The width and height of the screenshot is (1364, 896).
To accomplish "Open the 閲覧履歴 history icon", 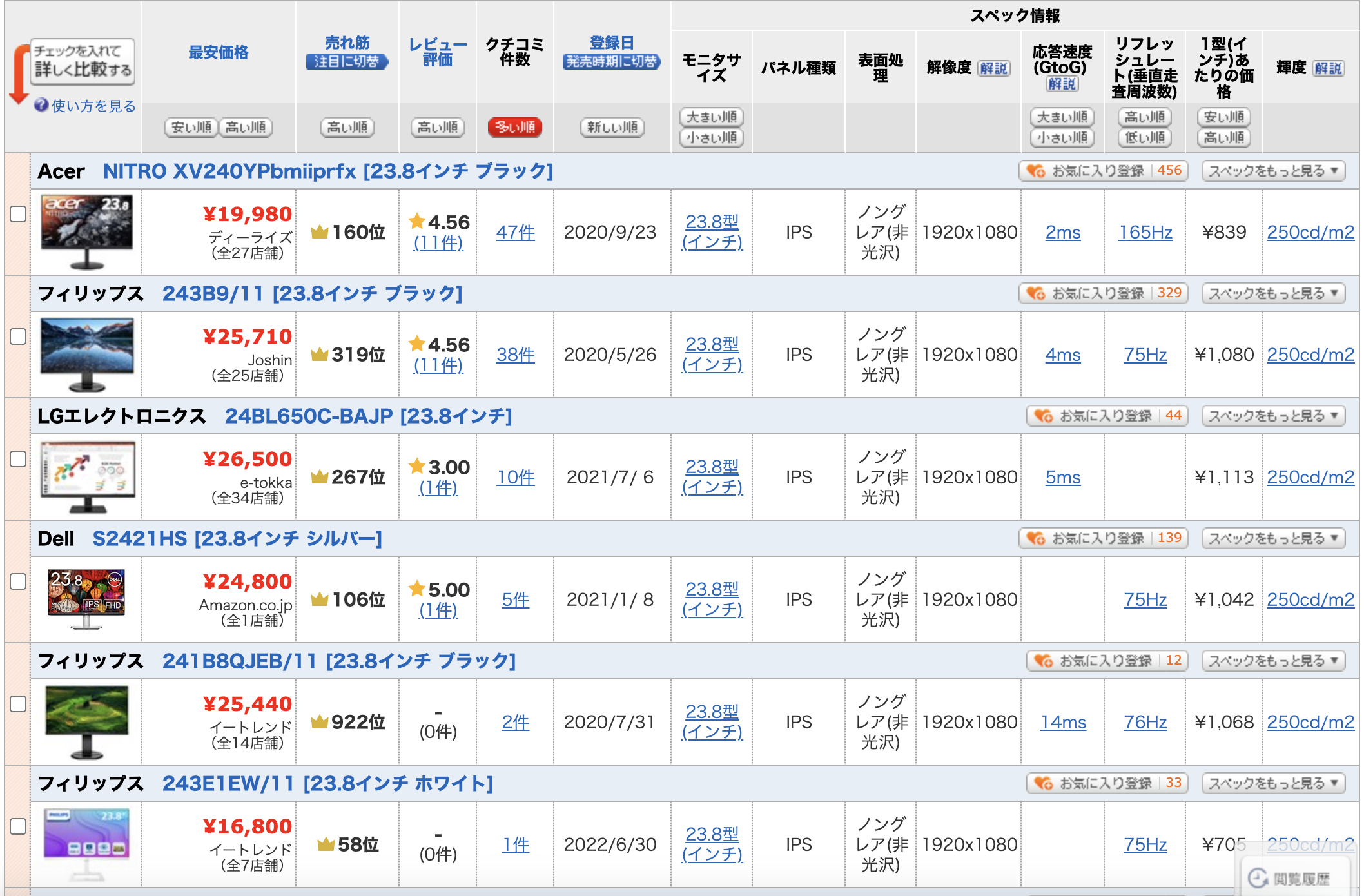I will click(1258, 878).
